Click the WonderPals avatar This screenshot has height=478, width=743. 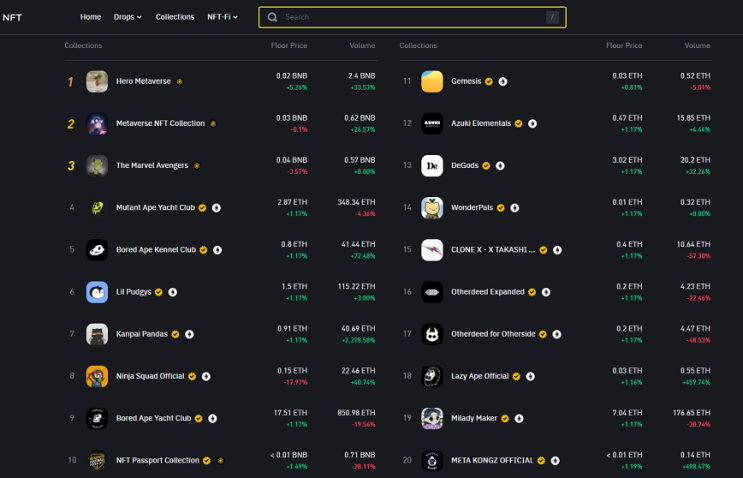click(x=432, y=207)
